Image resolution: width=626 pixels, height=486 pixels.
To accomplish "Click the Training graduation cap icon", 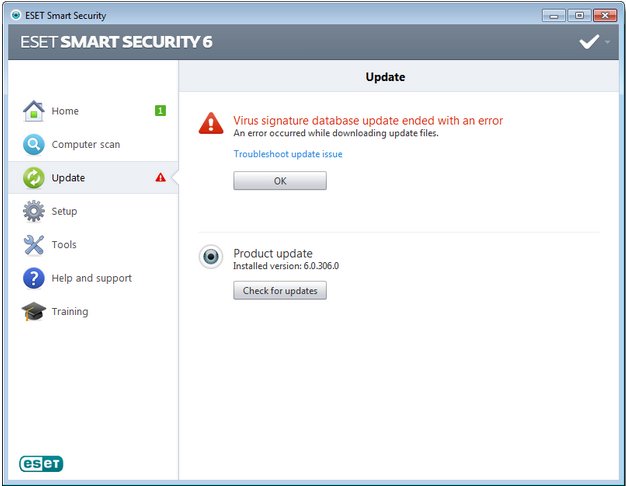I will click(x=34, y=311).
